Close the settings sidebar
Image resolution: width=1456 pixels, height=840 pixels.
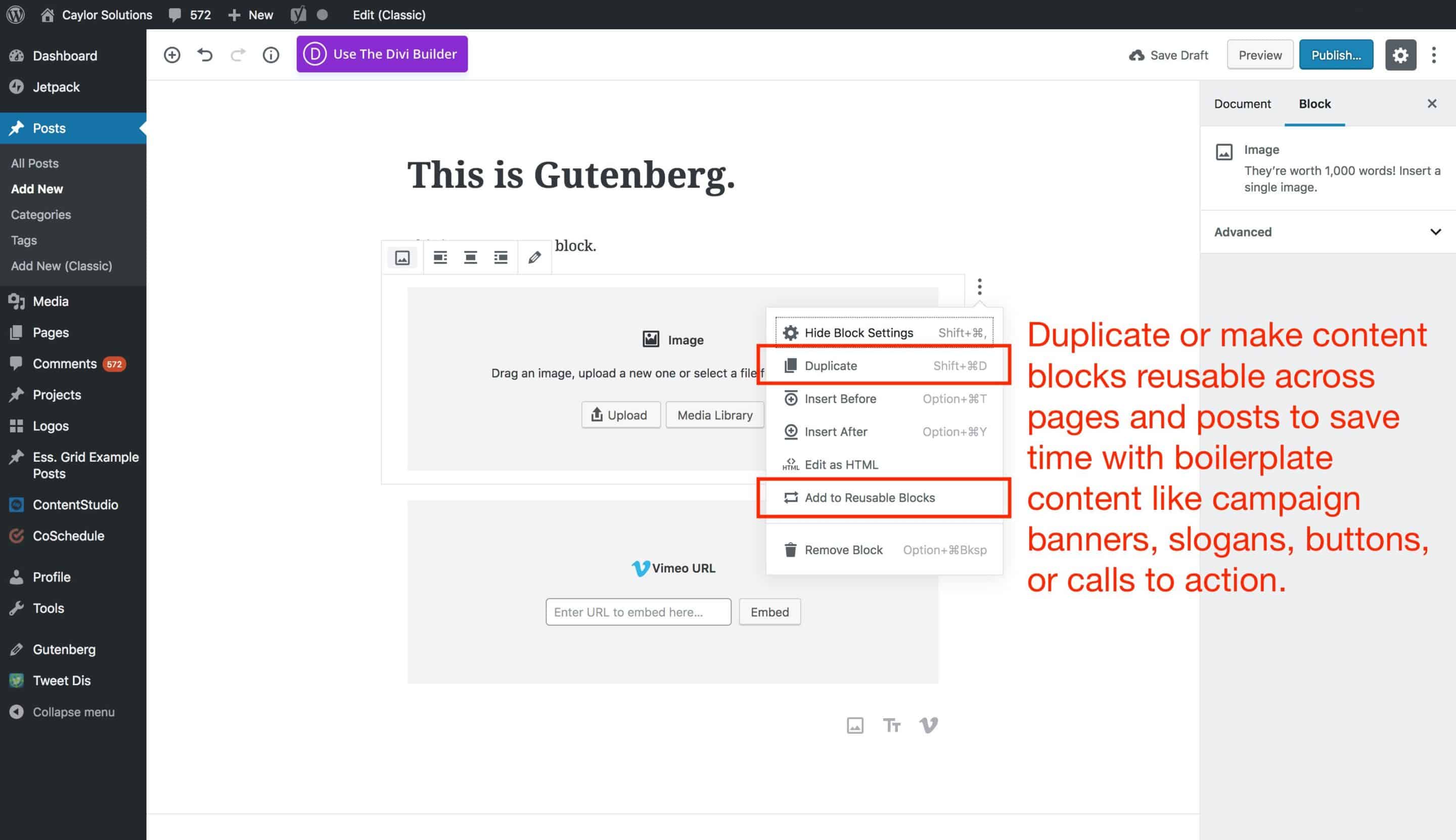[1432, 103]
